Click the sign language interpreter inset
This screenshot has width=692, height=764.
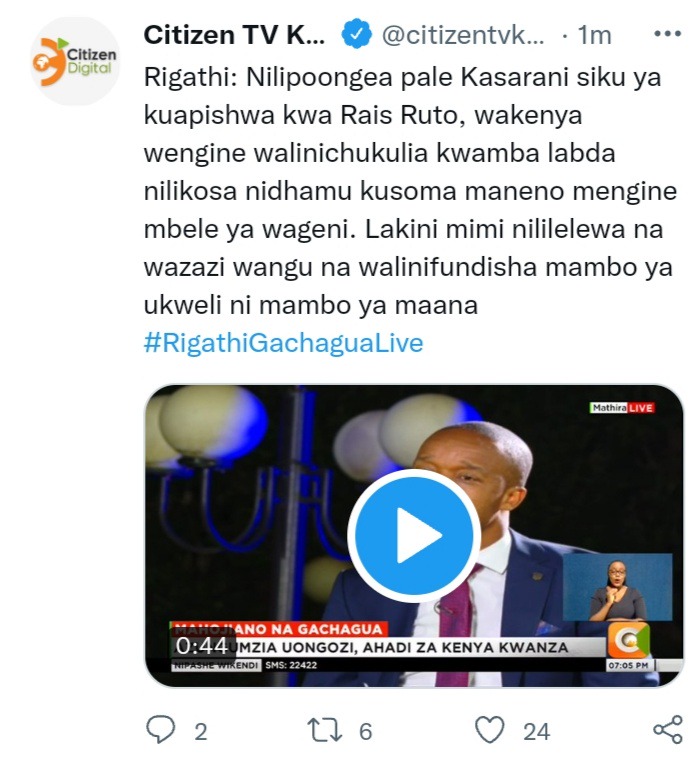pyautogui.click(x=617, y=587)
